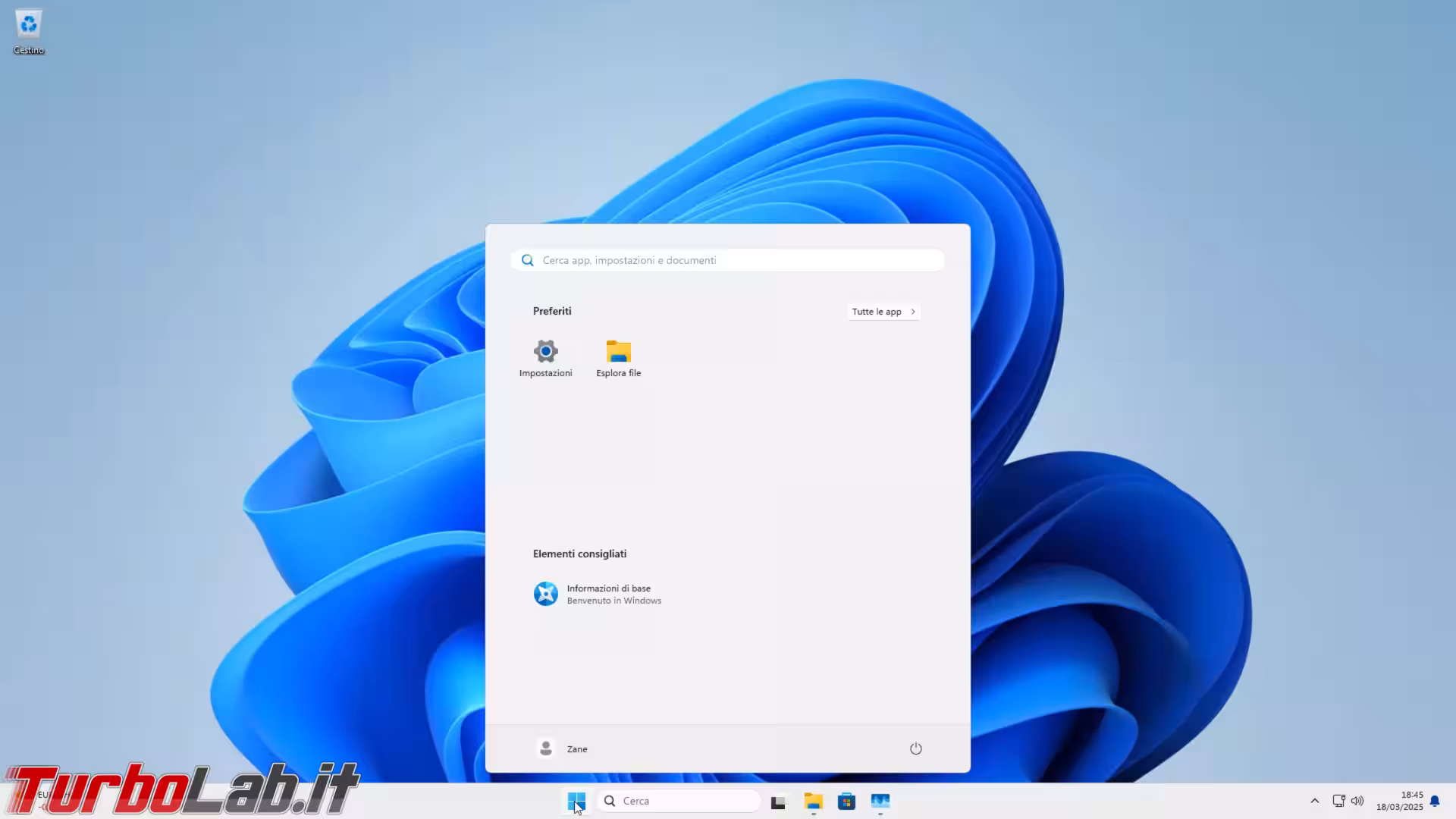Open Task View from taskbar
1456x819 pixels.
click(778, 802)
